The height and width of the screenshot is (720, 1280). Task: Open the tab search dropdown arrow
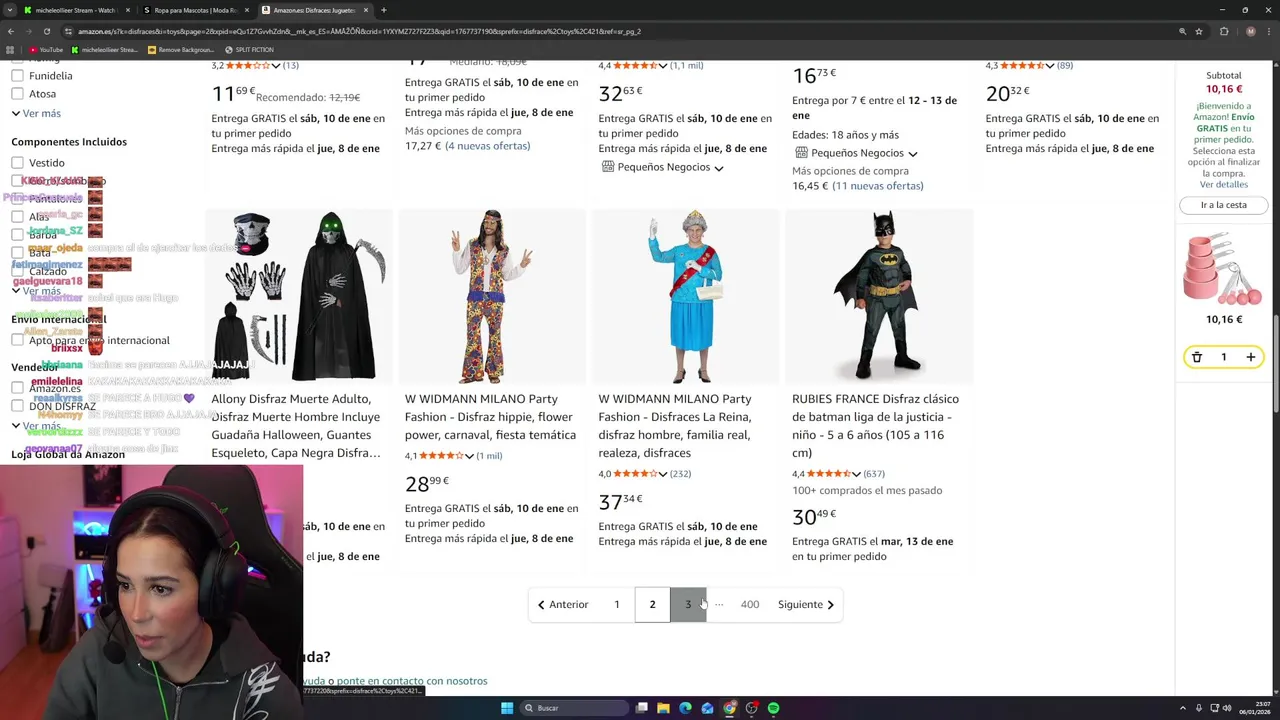click(10, 10)
